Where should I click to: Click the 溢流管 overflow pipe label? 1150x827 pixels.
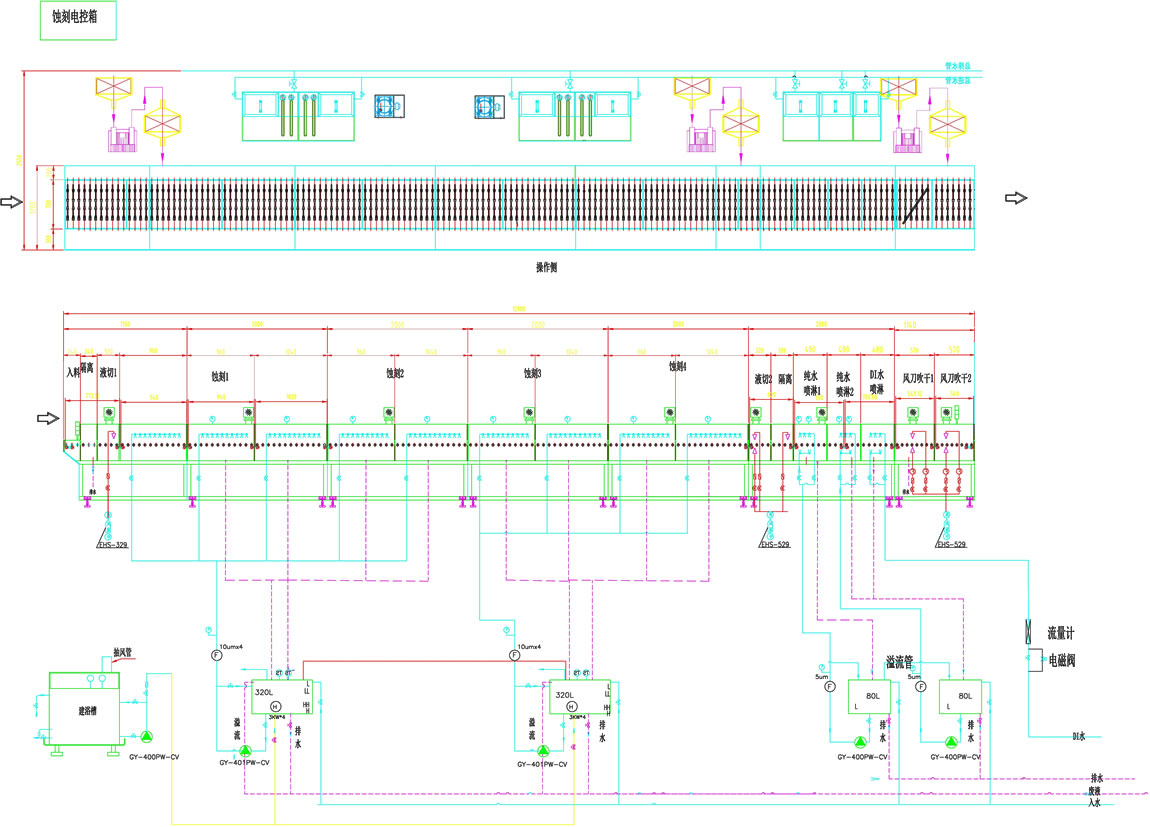(x=904, y=662)
